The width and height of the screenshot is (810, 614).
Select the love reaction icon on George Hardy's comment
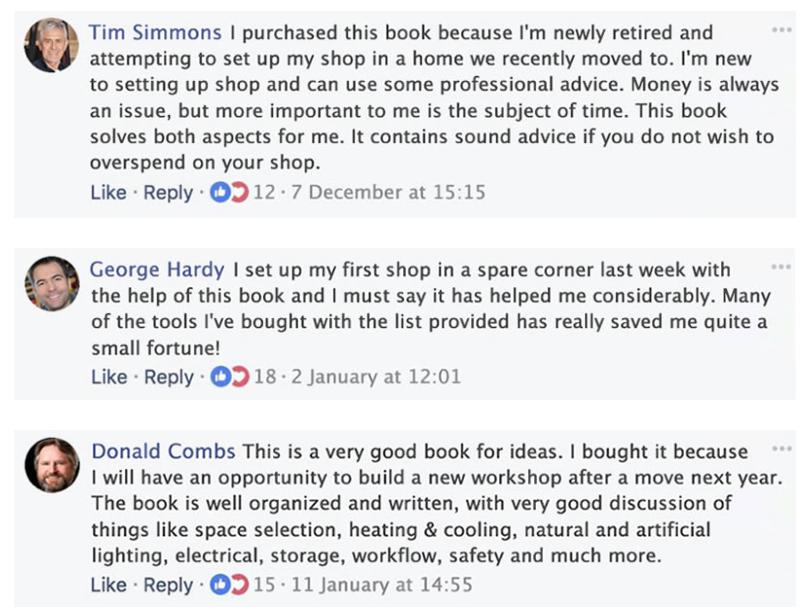238,378
